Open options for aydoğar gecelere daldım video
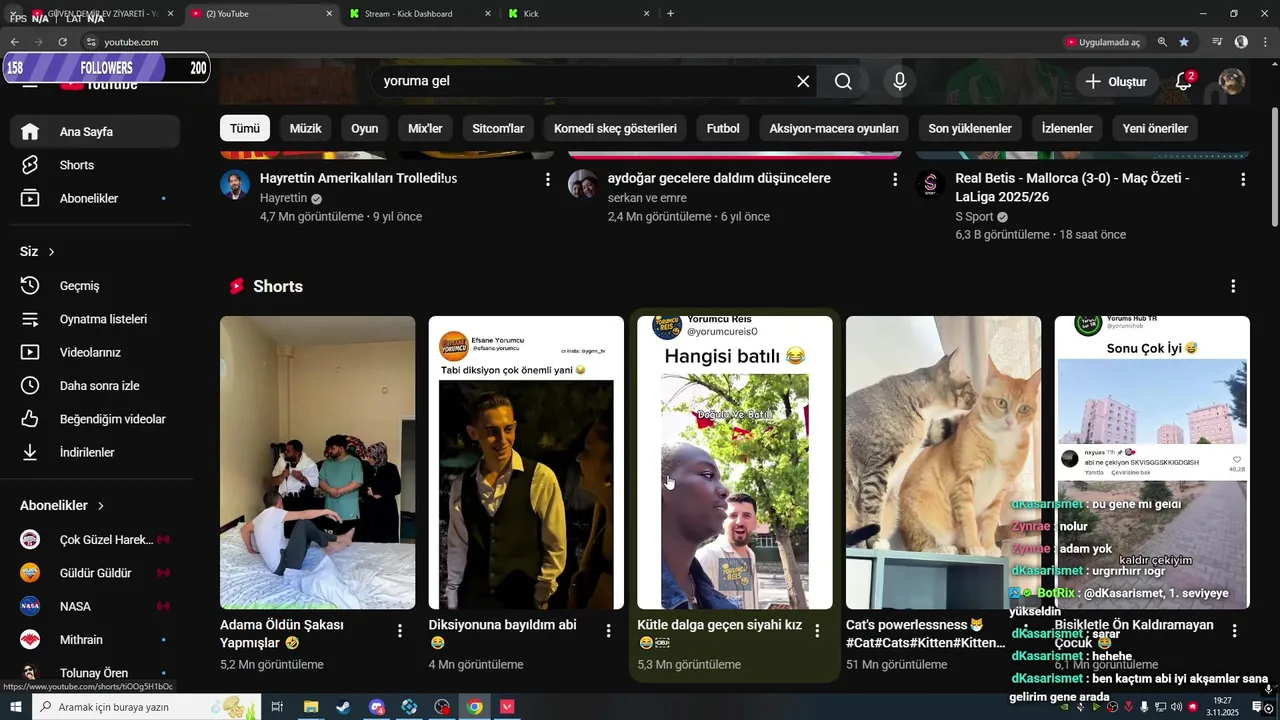The width and height of the screenshot is (1280, 720). tap(895, 179)
